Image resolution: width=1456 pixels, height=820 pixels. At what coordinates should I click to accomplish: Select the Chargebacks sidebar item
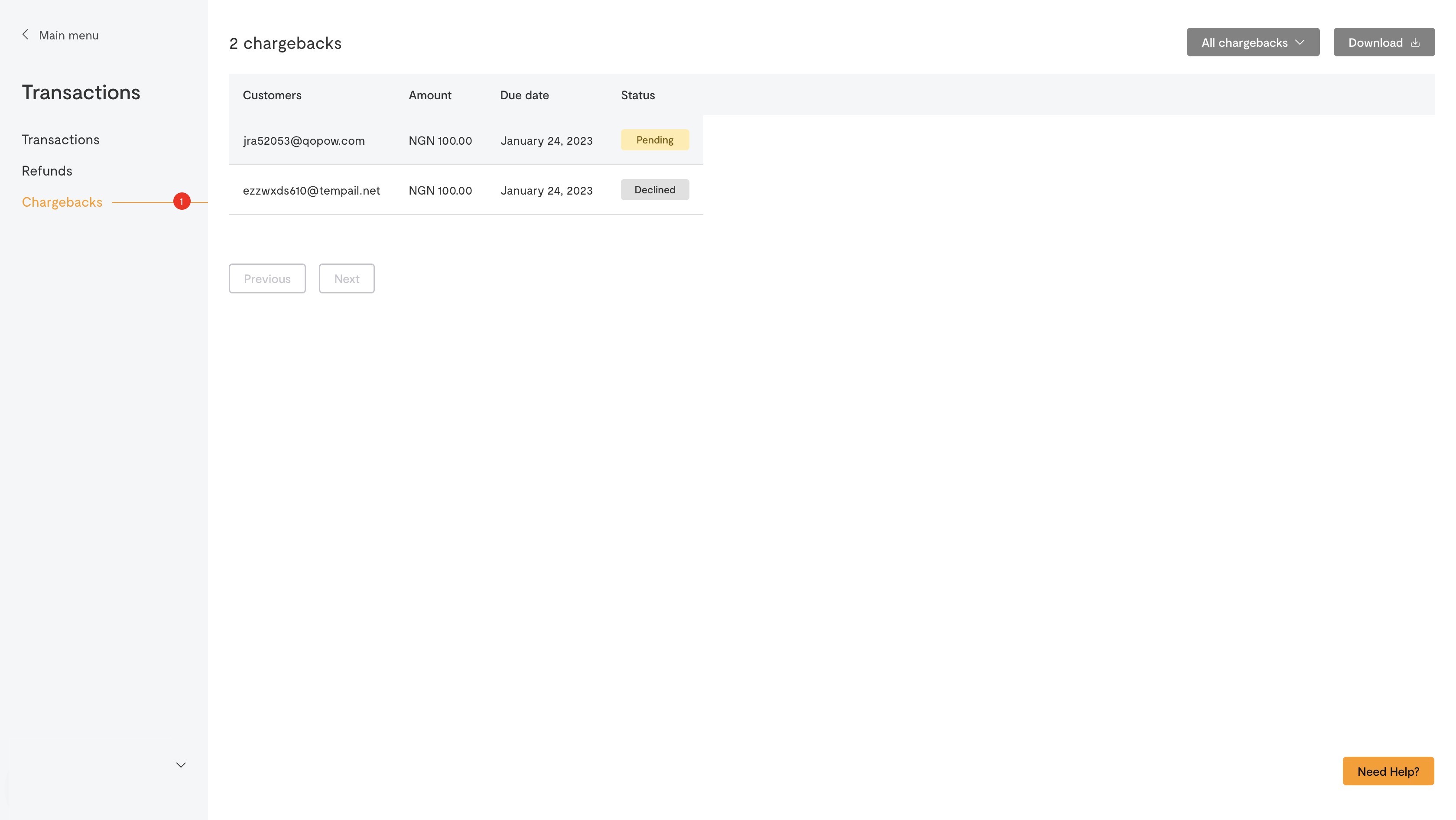(x=62, y=202)
